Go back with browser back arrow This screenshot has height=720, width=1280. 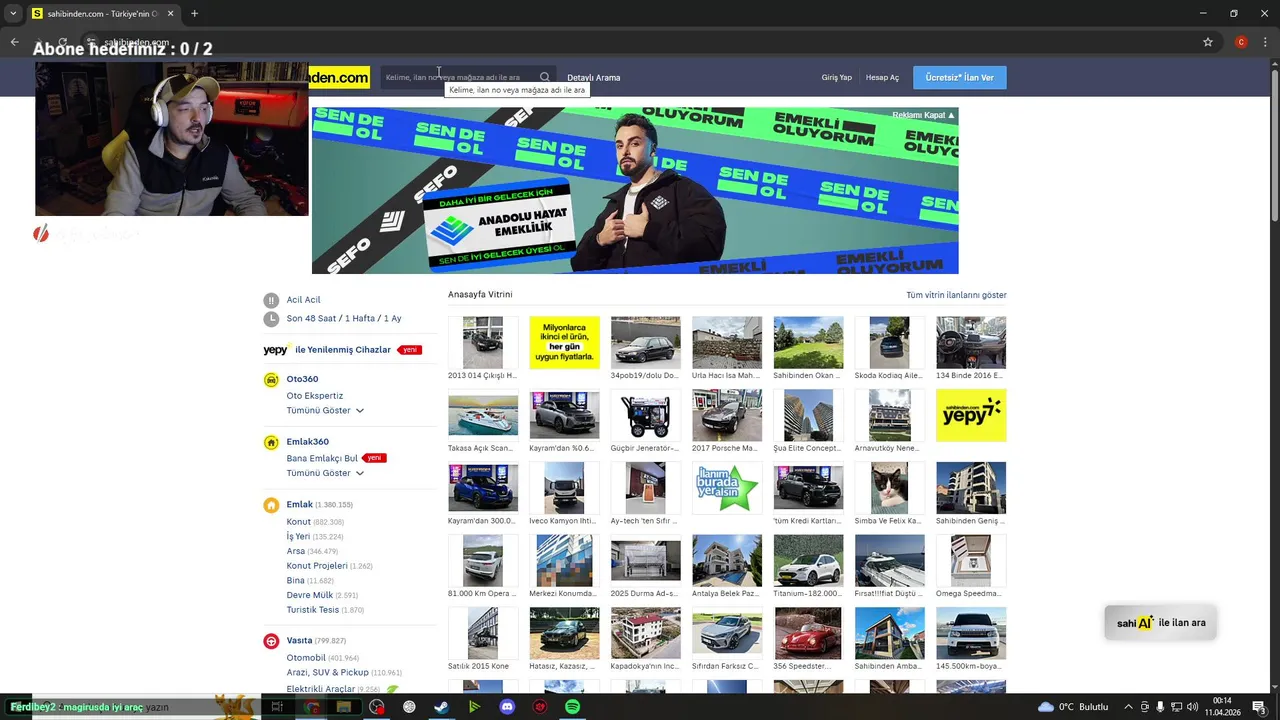pos(14,42)
